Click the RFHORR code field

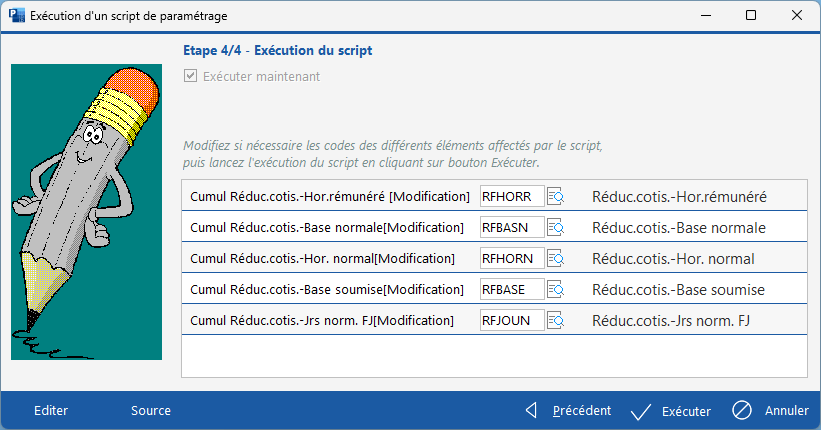(x=512, y=196)
